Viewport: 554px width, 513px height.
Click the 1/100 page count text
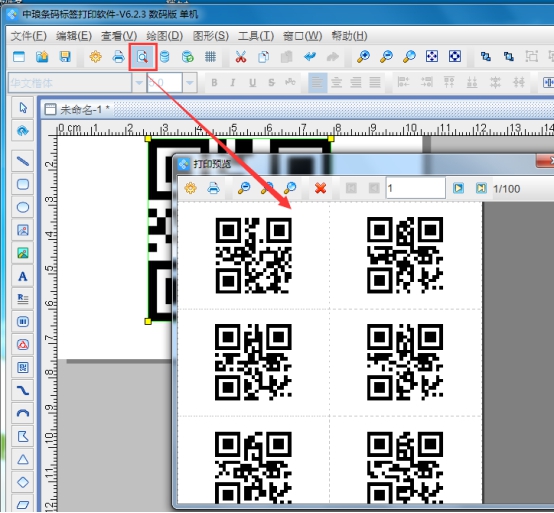pos(506,189)
